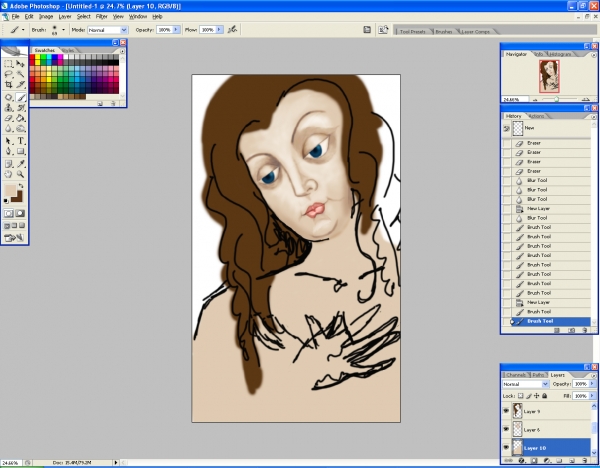Screen dimensions: 600x468
Task: Select the Path Selection tool
Action: 8,141
